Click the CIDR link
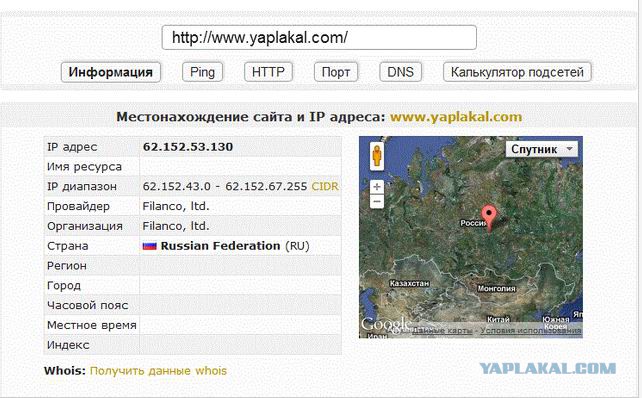The image size is (642, 398). click(325, 187)
